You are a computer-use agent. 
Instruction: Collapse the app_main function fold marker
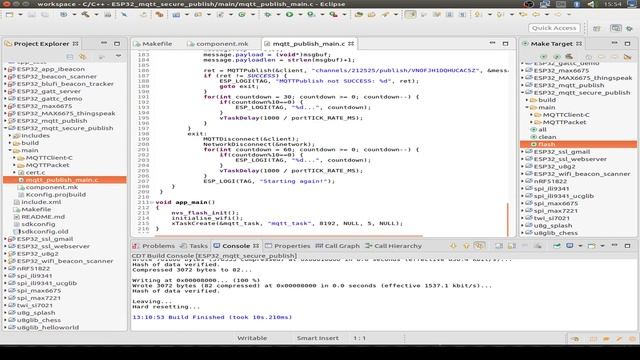click(152, 202)
